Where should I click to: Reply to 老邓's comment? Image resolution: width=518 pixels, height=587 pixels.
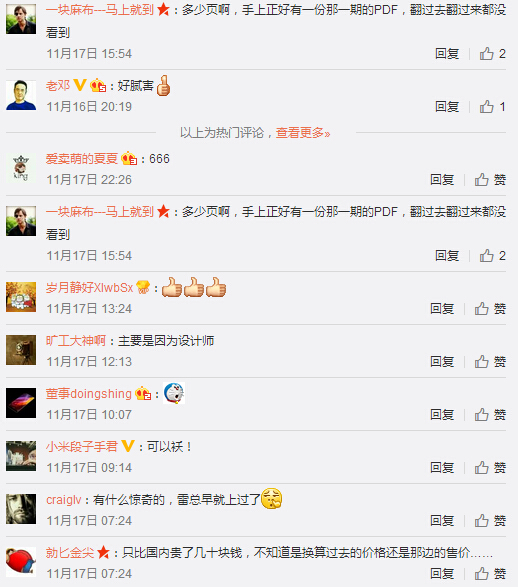coord(447,107)
